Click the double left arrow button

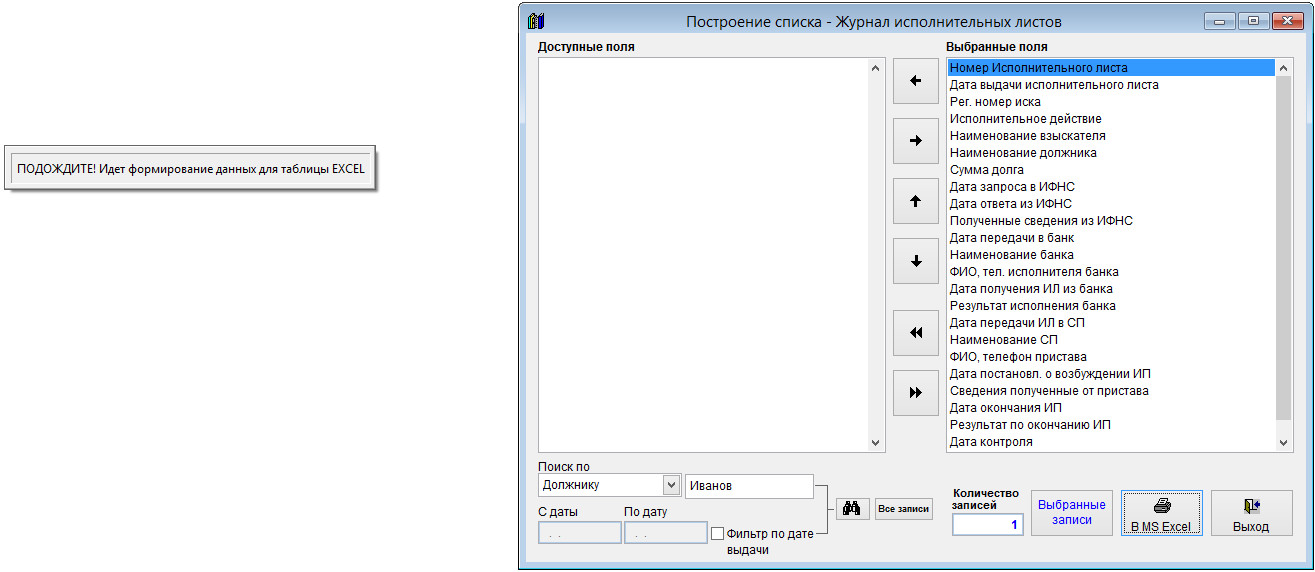coord(915,333)
